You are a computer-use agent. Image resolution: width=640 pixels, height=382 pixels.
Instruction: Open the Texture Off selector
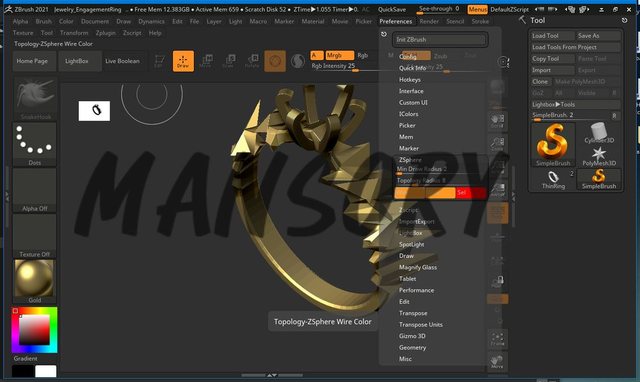tap(35, 236)
